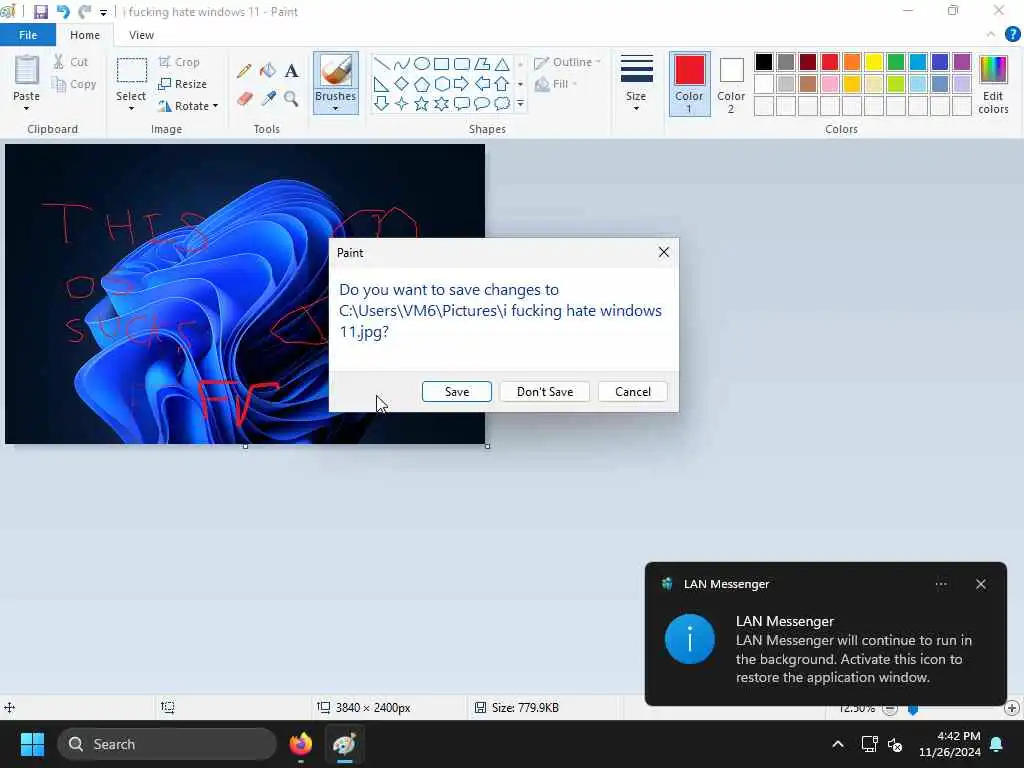
Task: Switch to the Home tab
Action: point(85,35)
